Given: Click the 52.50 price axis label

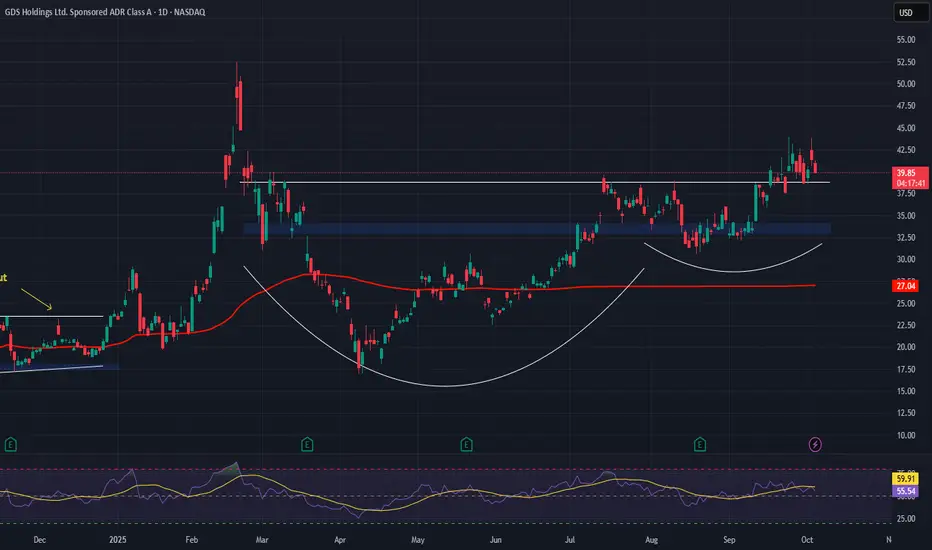Looking at the screenshot, I should 906,62.
